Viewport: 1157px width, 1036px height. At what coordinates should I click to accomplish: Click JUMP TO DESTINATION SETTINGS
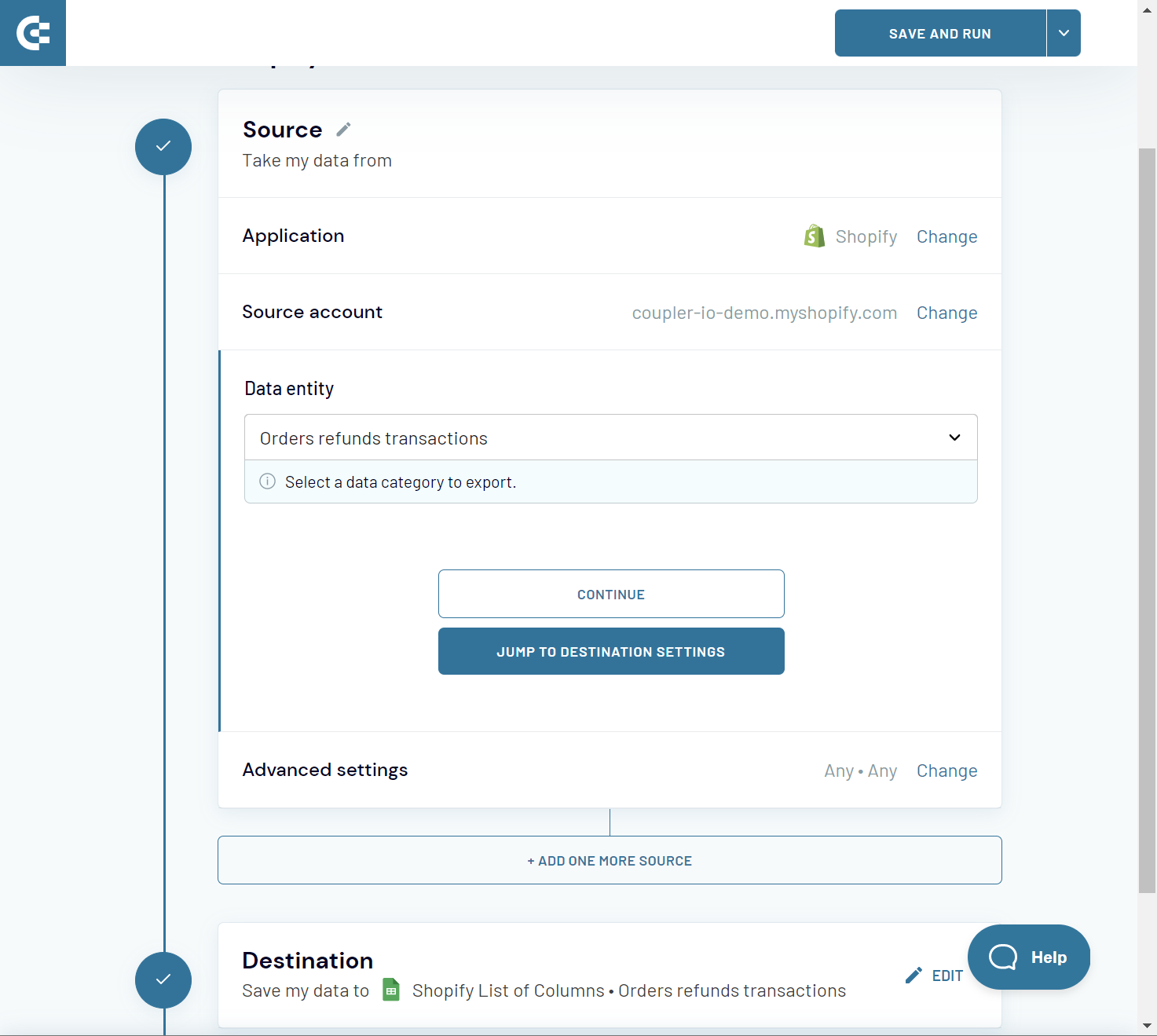click(611, 650)
